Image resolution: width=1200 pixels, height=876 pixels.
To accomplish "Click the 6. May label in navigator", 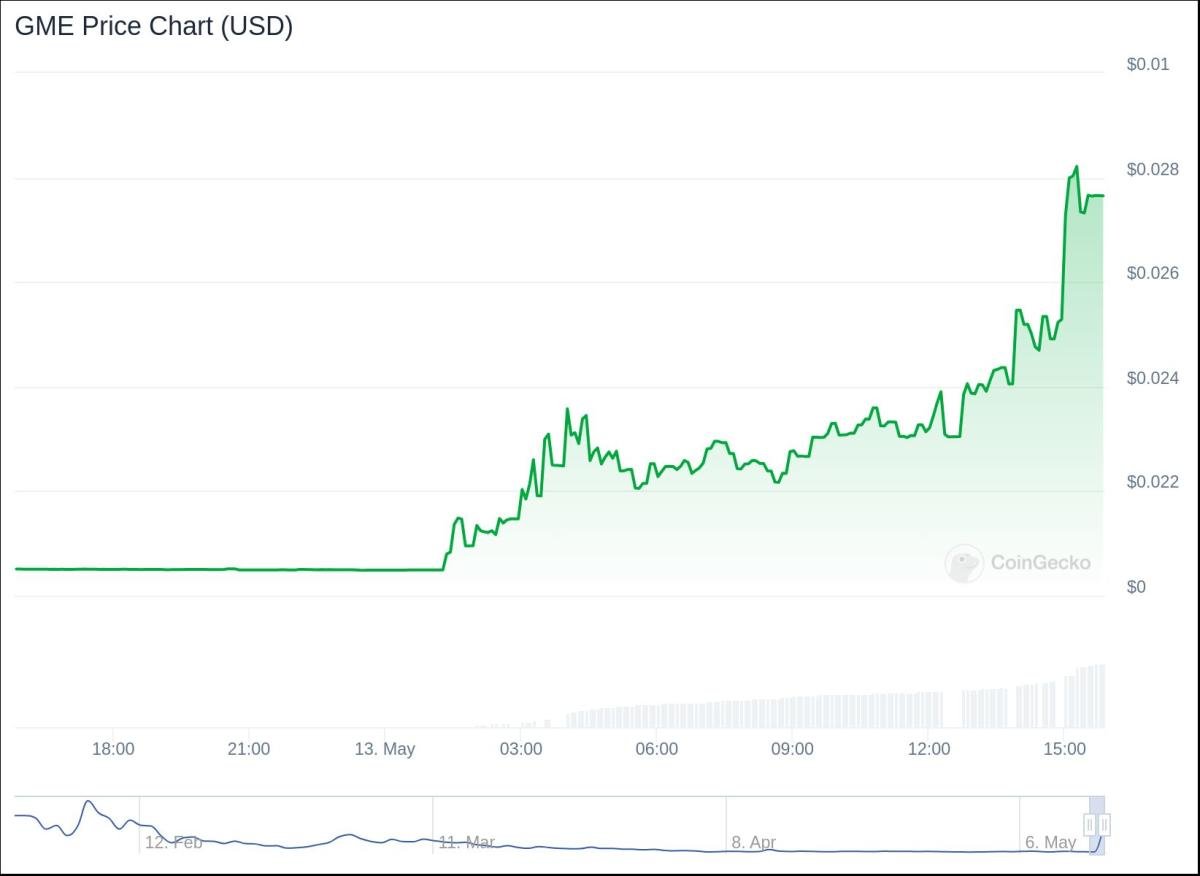I will [1051, 842].
